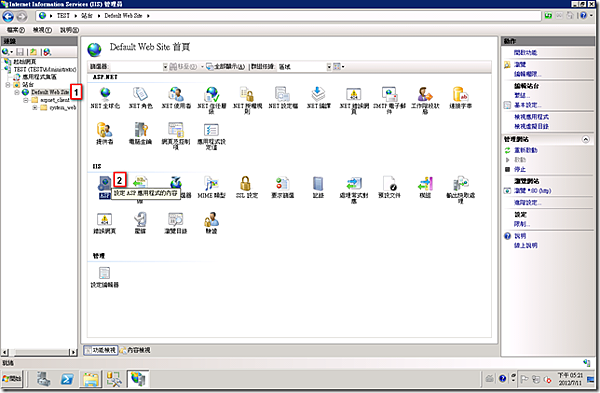The height and width of the screenshot is (393, 600).
Task: Open the .NET Authorization Rules padlock icon
Action: point(247,94)
